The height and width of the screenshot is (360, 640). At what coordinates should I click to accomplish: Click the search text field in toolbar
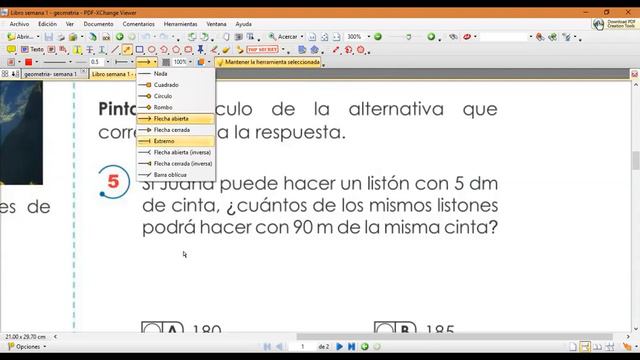504,37
